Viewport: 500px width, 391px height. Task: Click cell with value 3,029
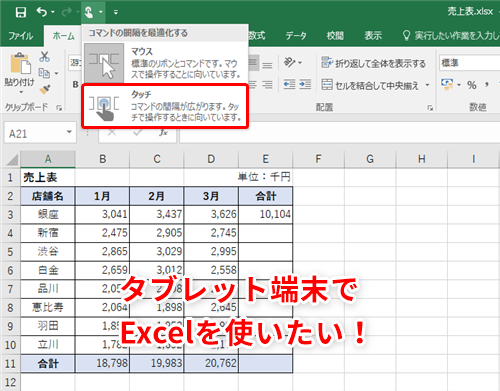click(157, 251)
